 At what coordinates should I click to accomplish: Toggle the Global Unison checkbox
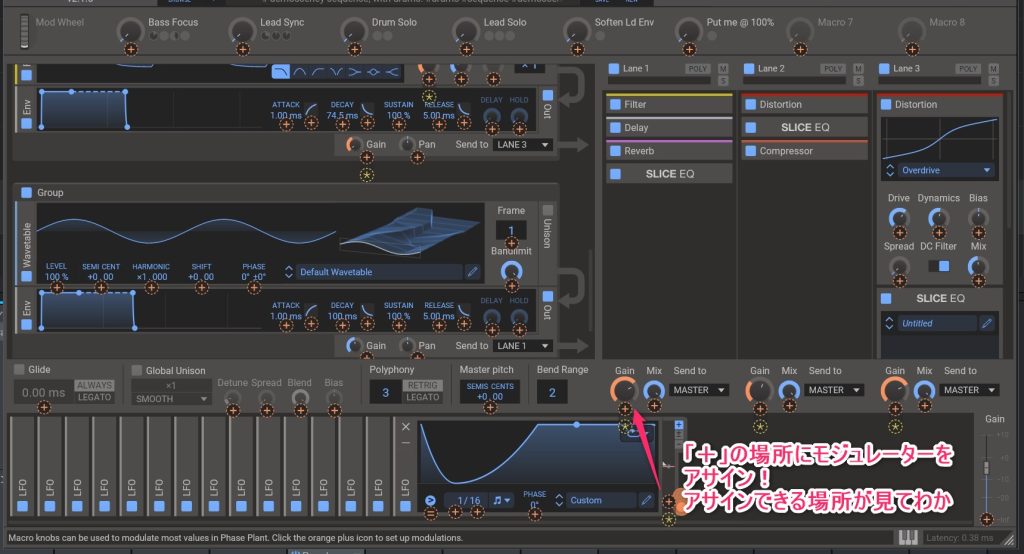[137, 370]
